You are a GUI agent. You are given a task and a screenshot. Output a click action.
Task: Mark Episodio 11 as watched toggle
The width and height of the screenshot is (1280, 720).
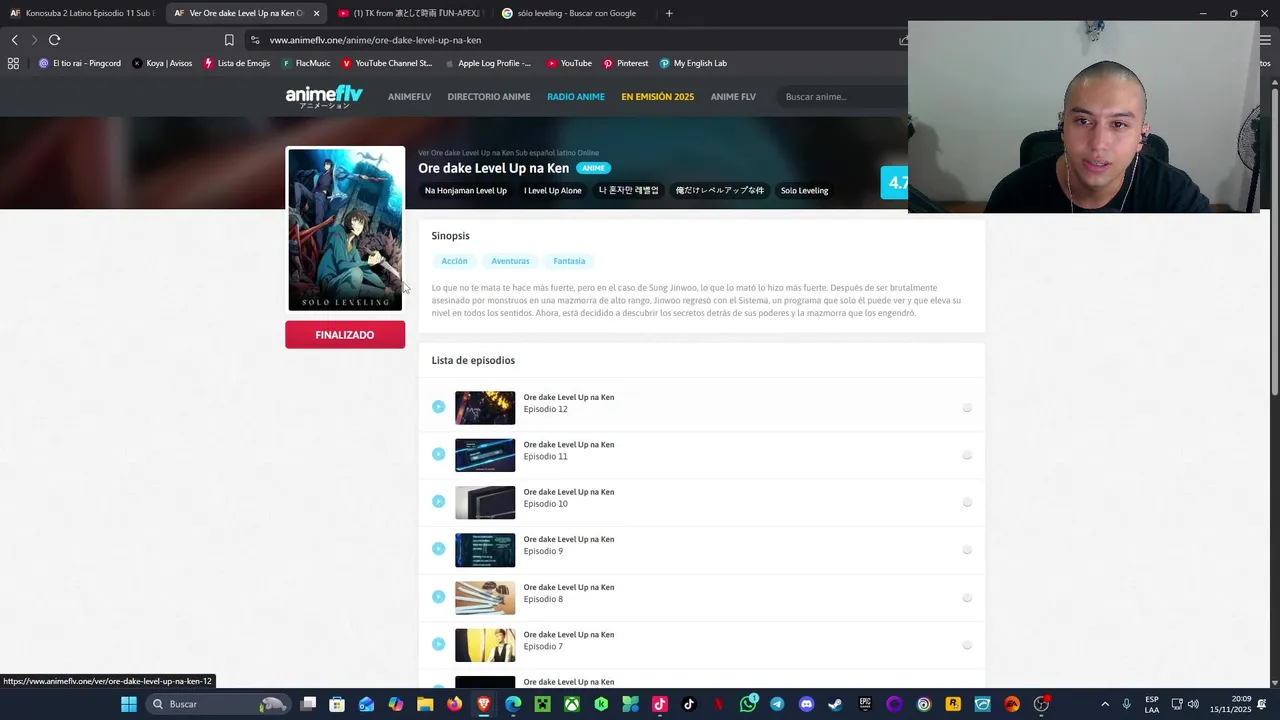[x=967, y=455]
